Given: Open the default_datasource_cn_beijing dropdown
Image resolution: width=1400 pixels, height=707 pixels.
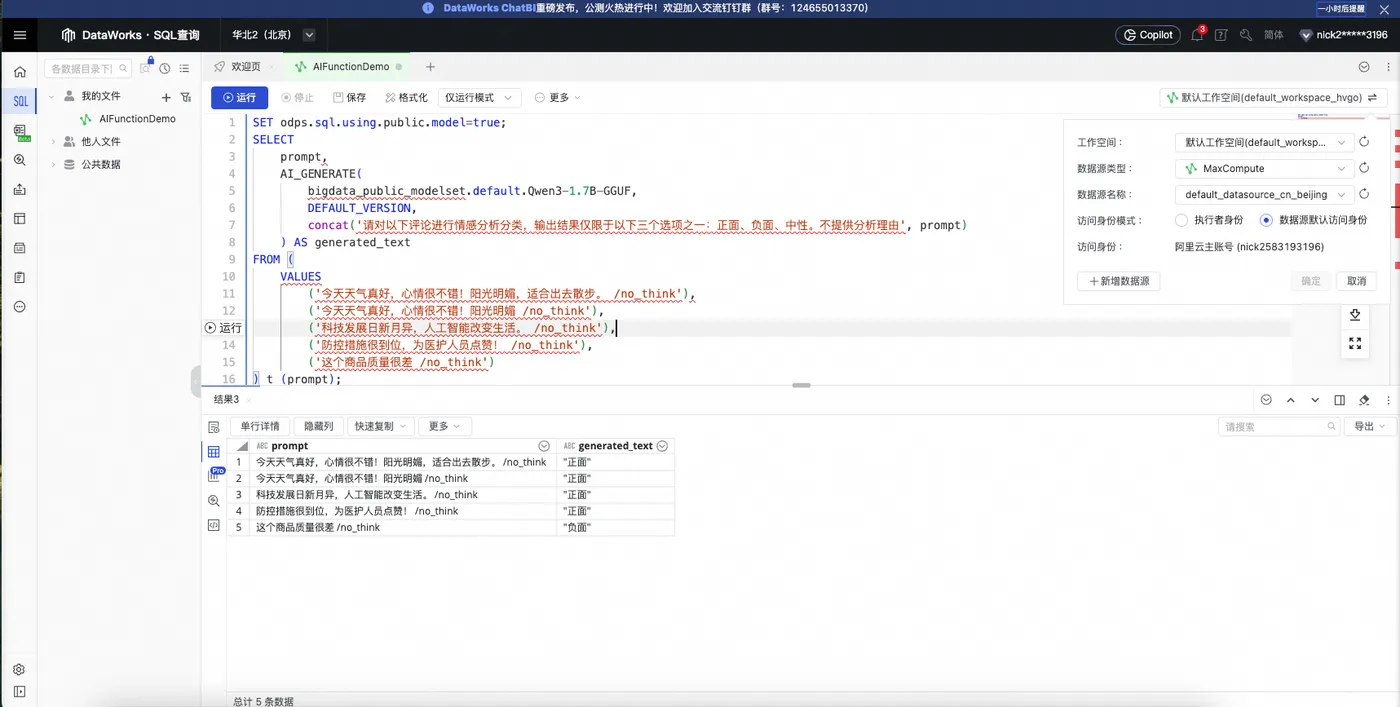Looking at the screenshot, I should 1264,195.
